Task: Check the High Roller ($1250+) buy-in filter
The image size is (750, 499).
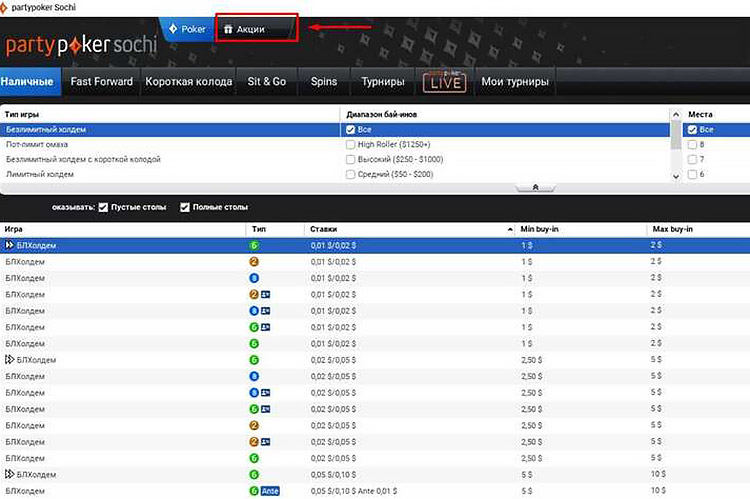Action: [x=350, y=144]
